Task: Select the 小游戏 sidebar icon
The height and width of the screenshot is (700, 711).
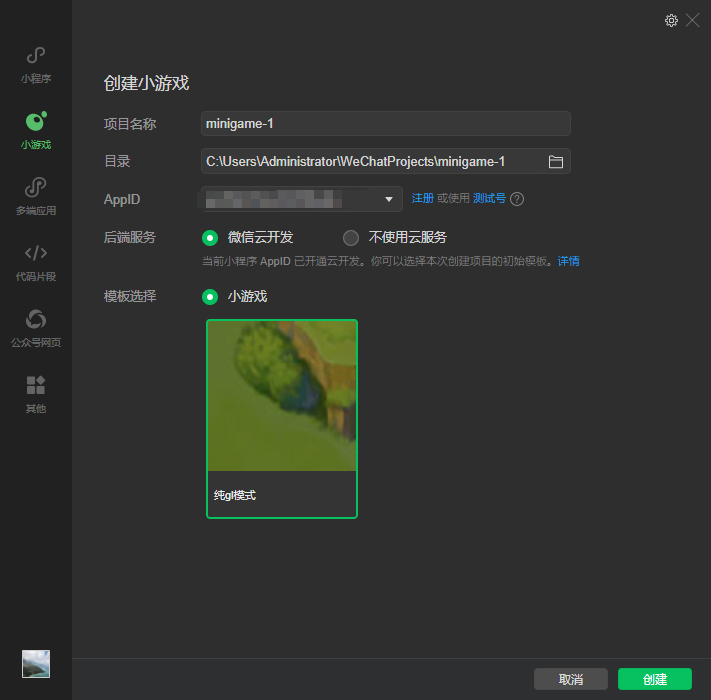Action: (x=36, y=122)
